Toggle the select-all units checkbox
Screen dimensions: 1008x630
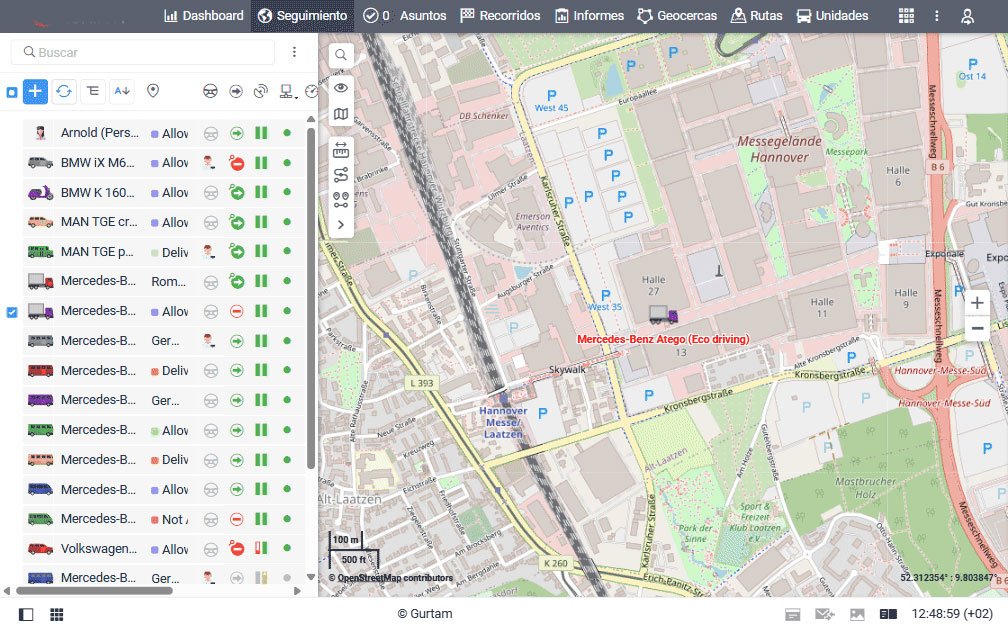click(x=12, y=92)
